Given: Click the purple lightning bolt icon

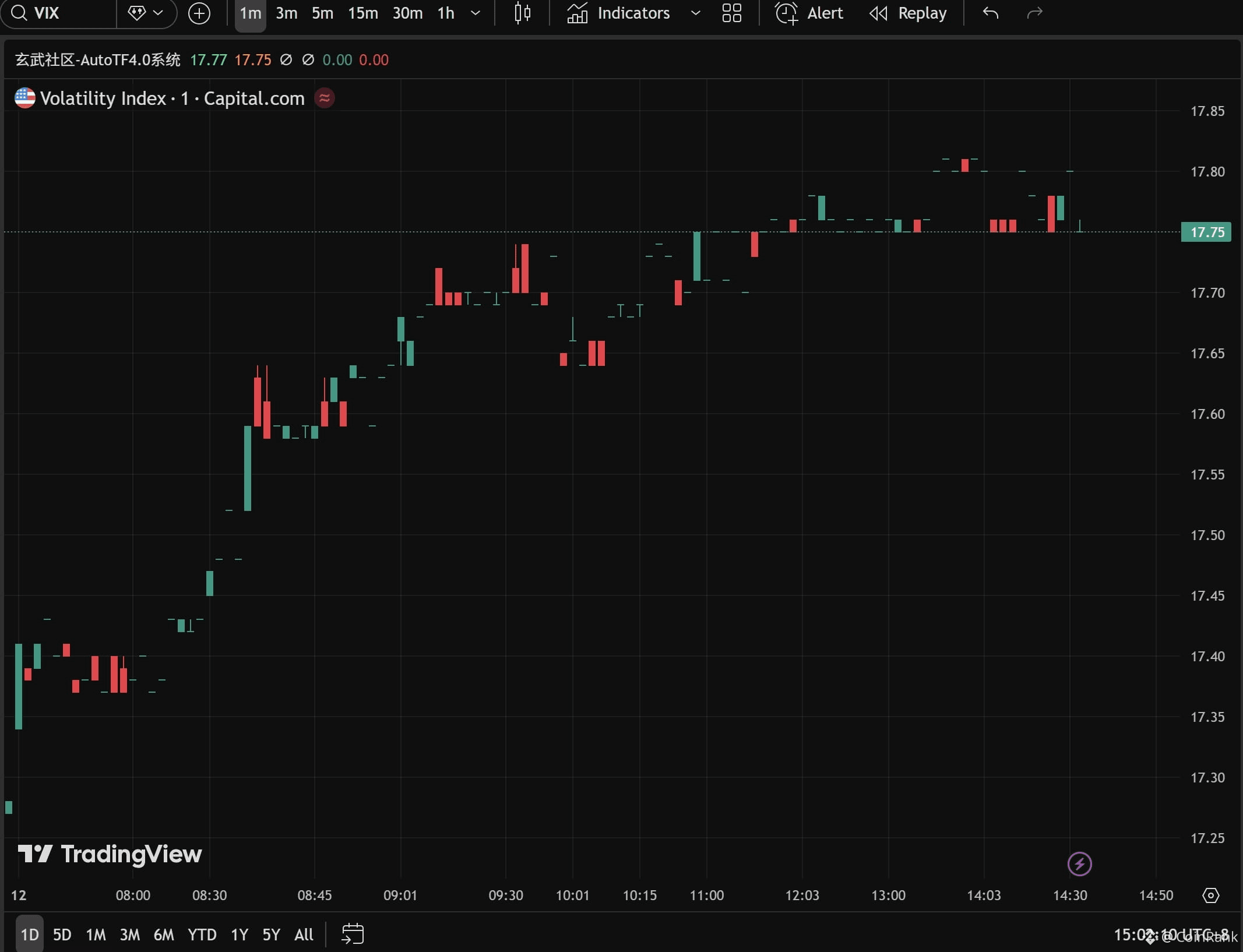Looking at the screenshot, I should click(x=1079, y=863).
